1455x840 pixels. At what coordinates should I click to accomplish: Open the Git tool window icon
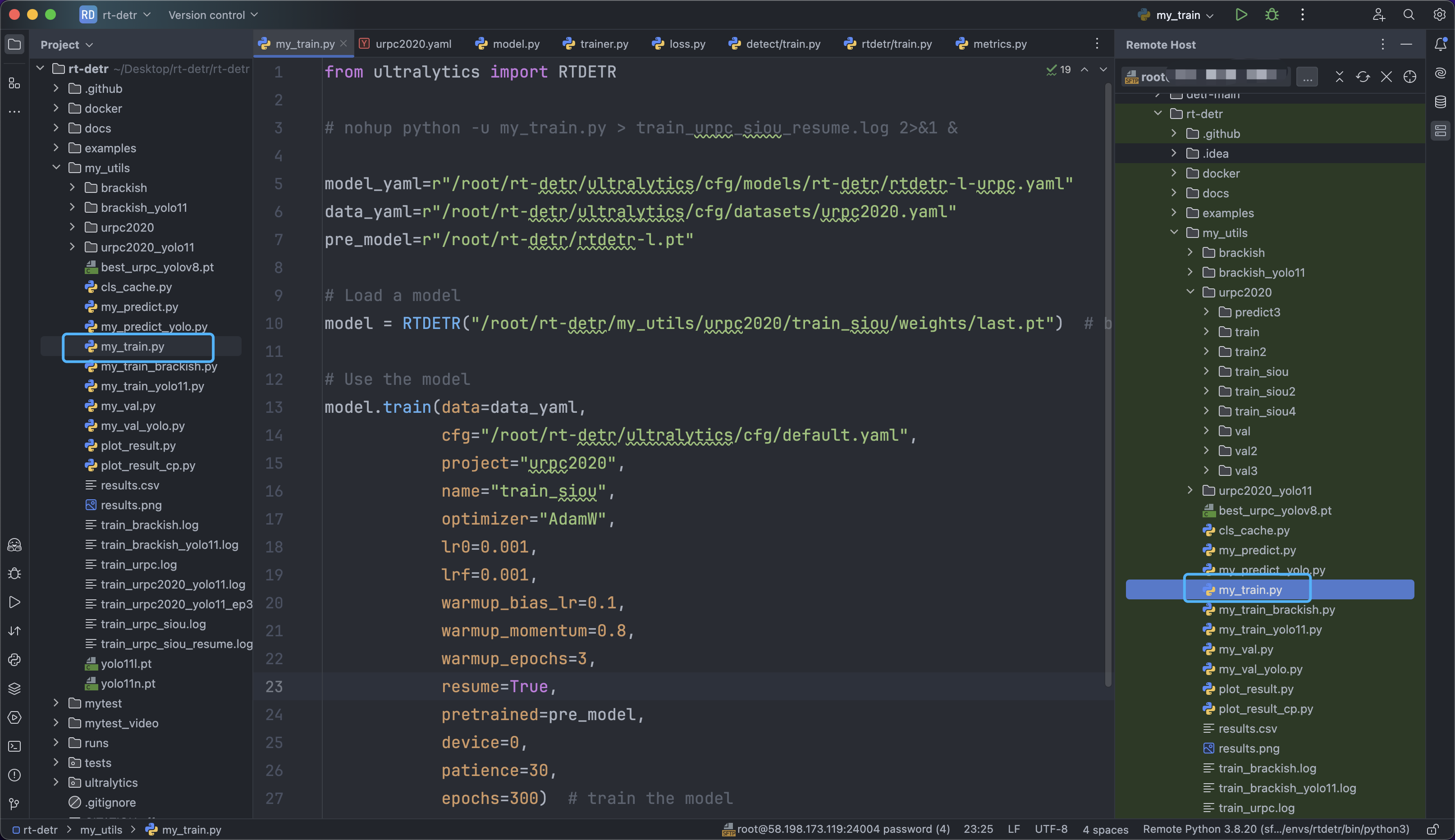pos(14,803)
